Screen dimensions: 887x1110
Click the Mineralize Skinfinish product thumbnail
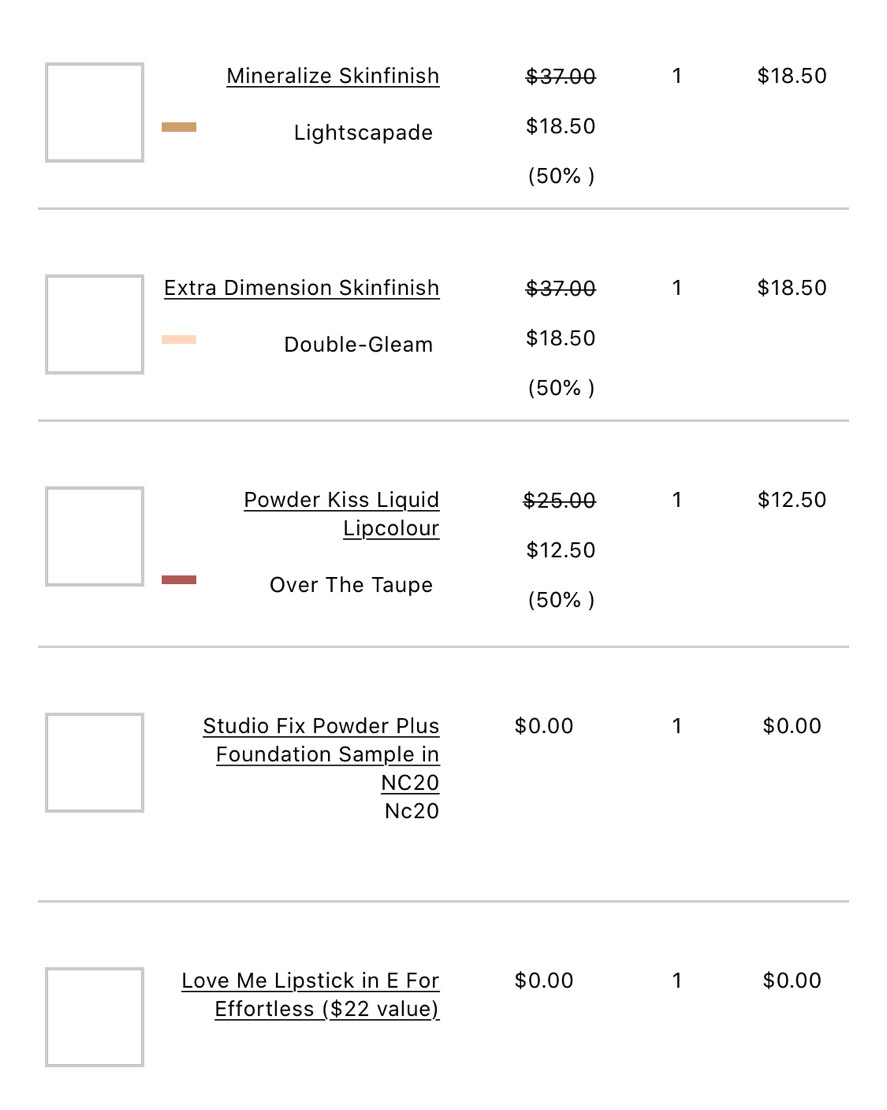coord(94,112)
